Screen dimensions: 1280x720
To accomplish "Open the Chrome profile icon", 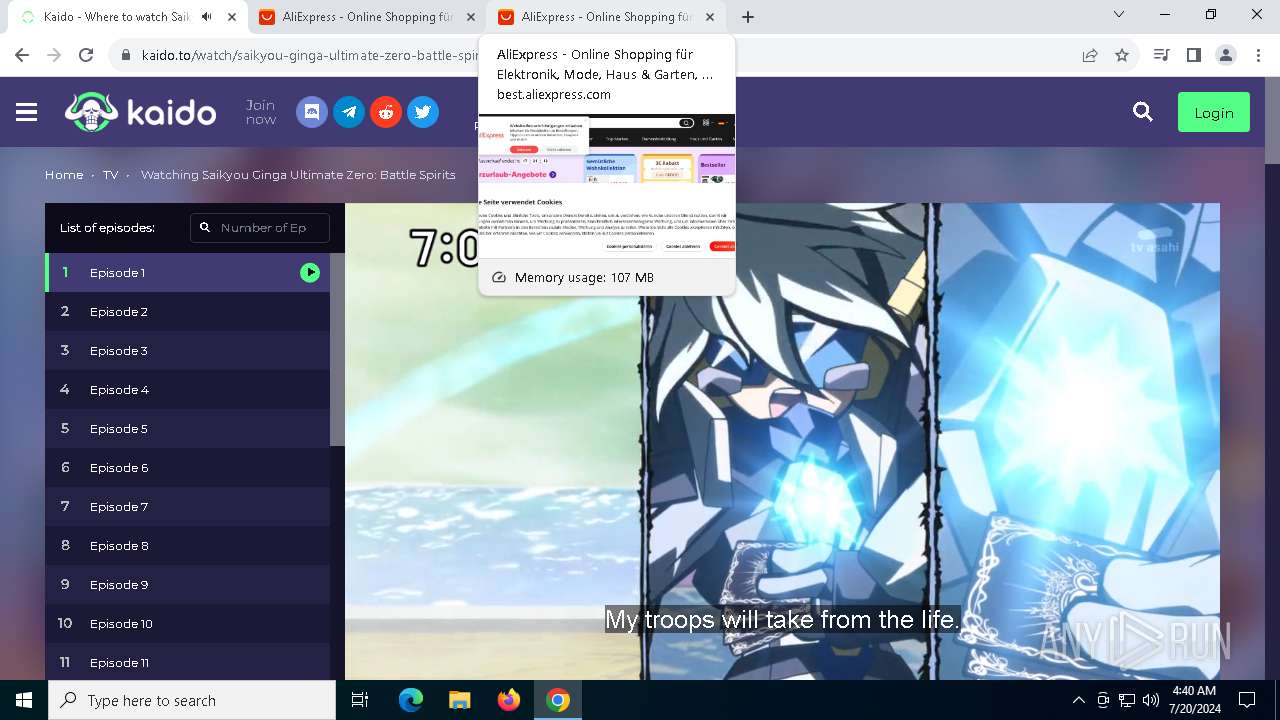I will click(1225, 55).
